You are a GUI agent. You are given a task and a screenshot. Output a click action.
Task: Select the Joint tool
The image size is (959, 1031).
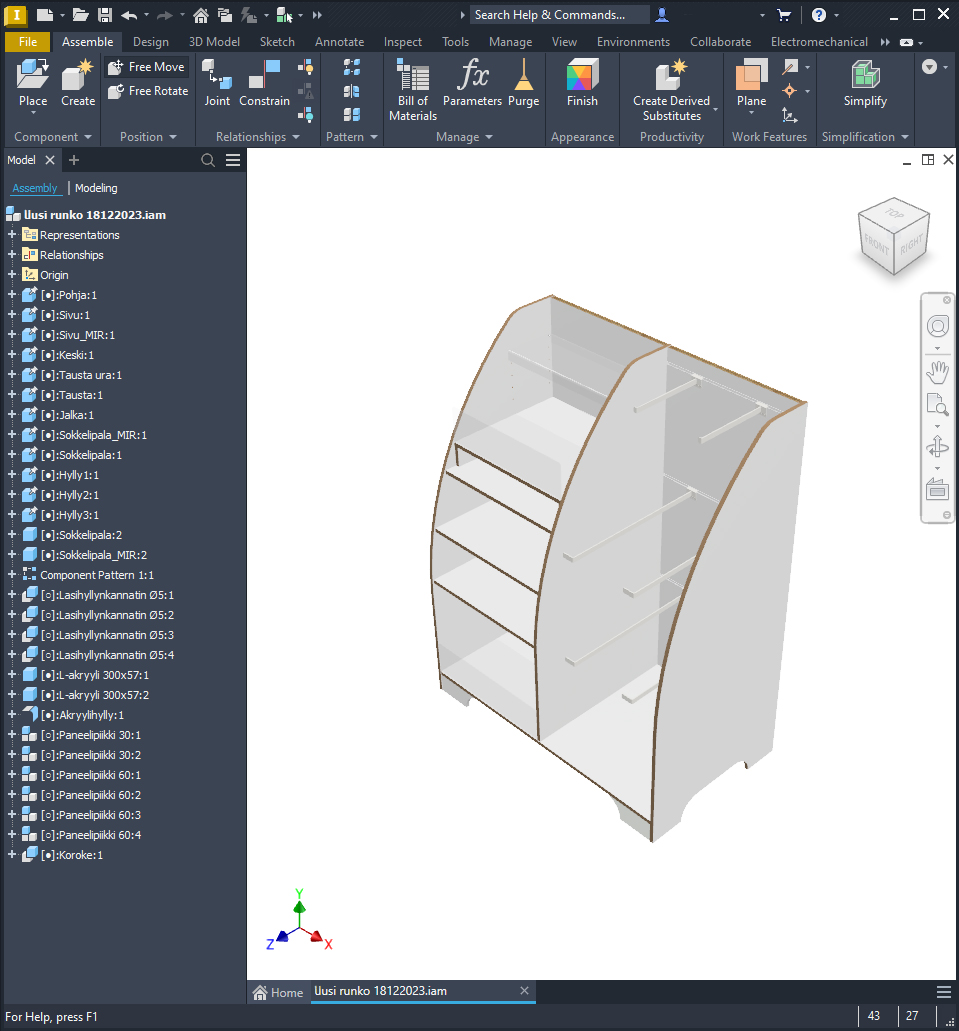click(217, 77)
